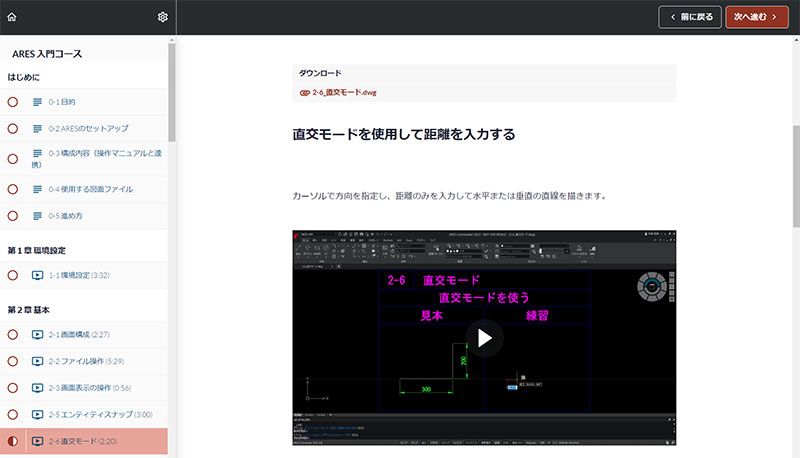
Task: Toggle half-filled circle for 2-6 直交モード
Action: [13, 441]
